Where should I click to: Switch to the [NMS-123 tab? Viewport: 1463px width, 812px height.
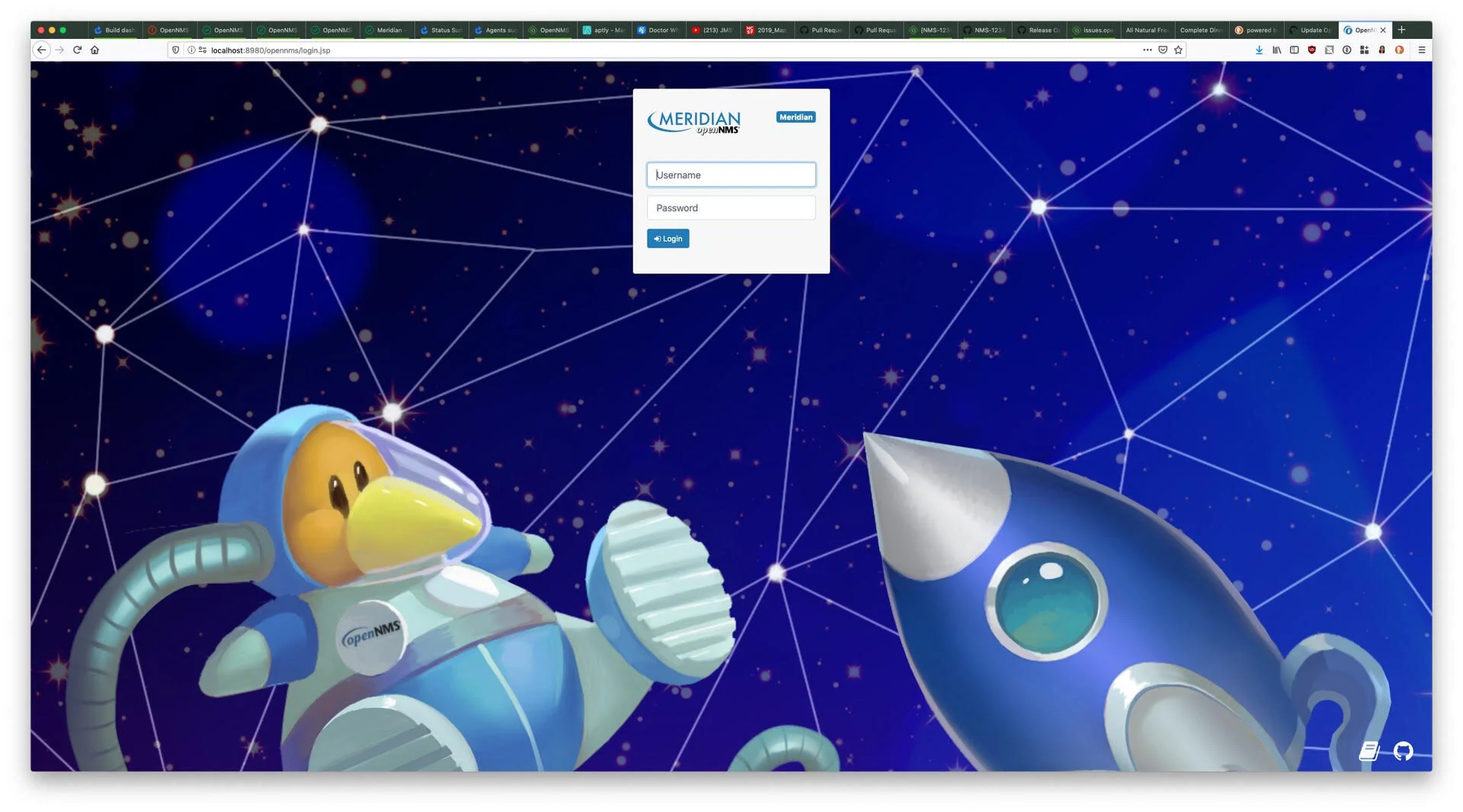coord(930,30)
